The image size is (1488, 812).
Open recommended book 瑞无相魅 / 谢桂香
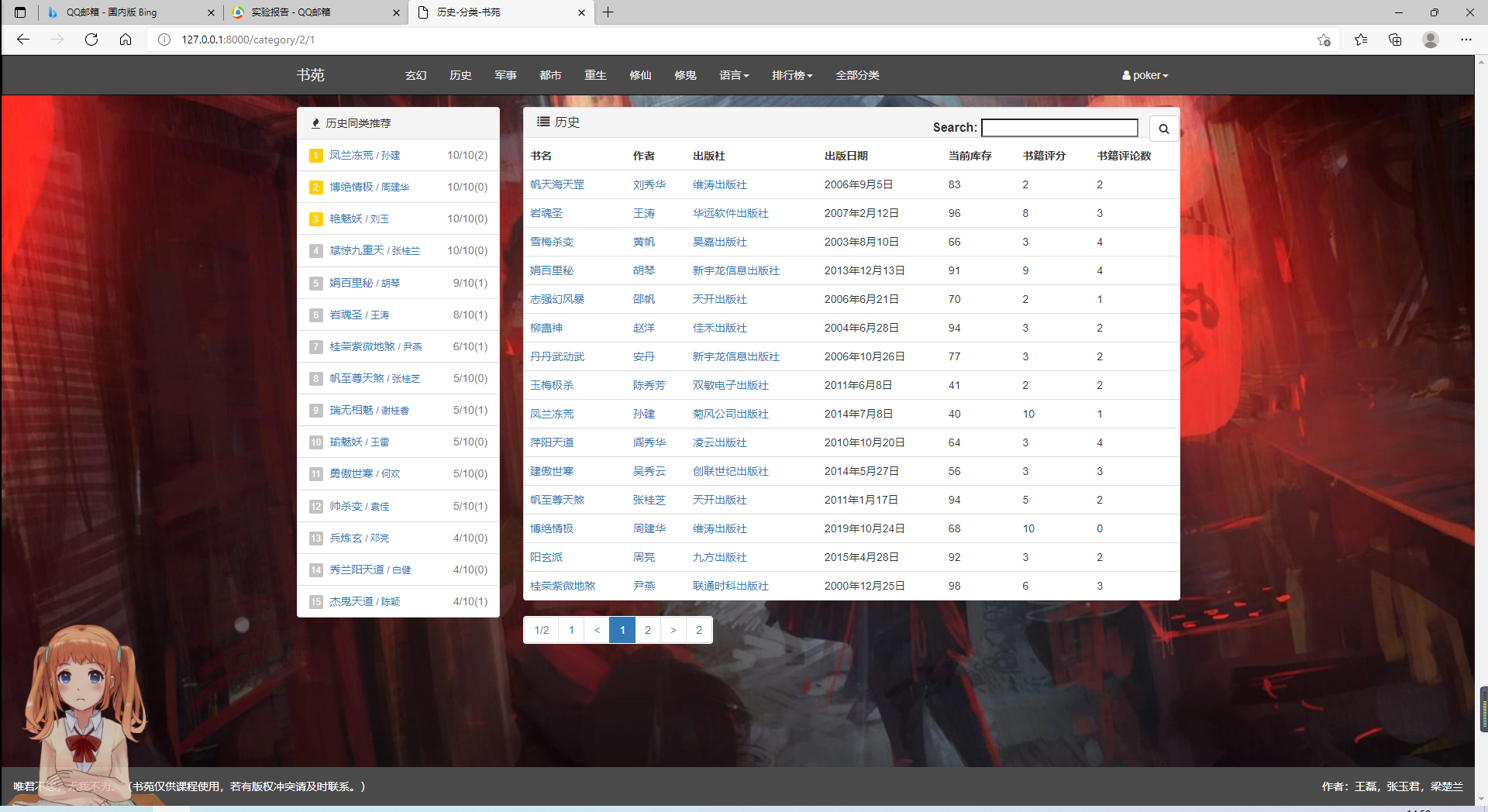coord(370,410)
